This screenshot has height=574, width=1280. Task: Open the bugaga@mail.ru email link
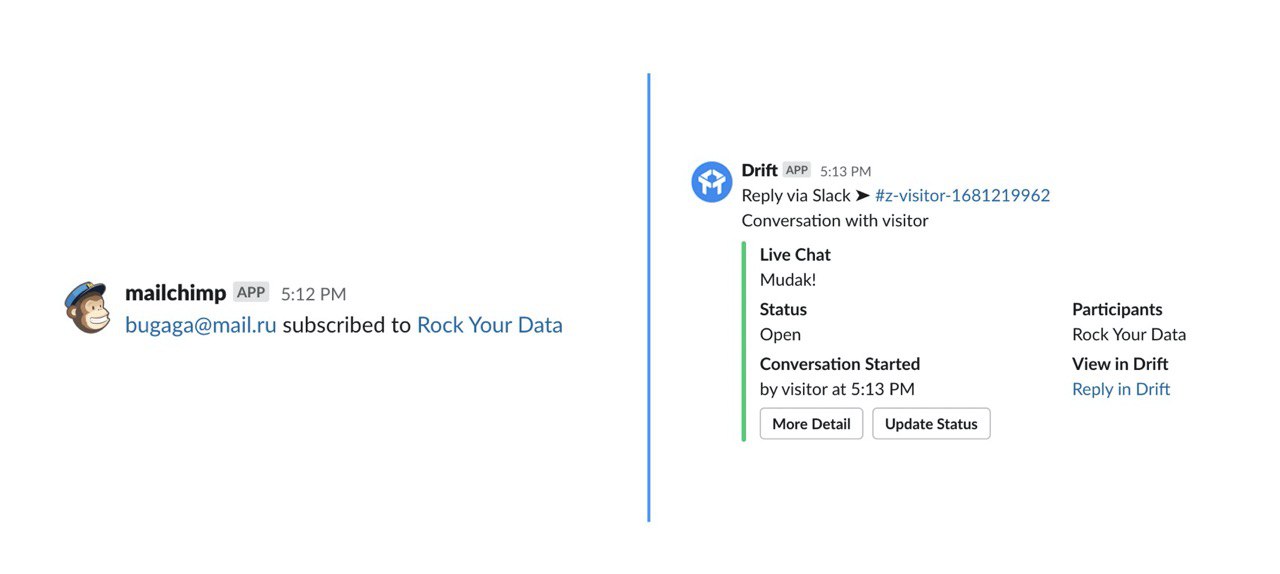(x=200, y=325)
